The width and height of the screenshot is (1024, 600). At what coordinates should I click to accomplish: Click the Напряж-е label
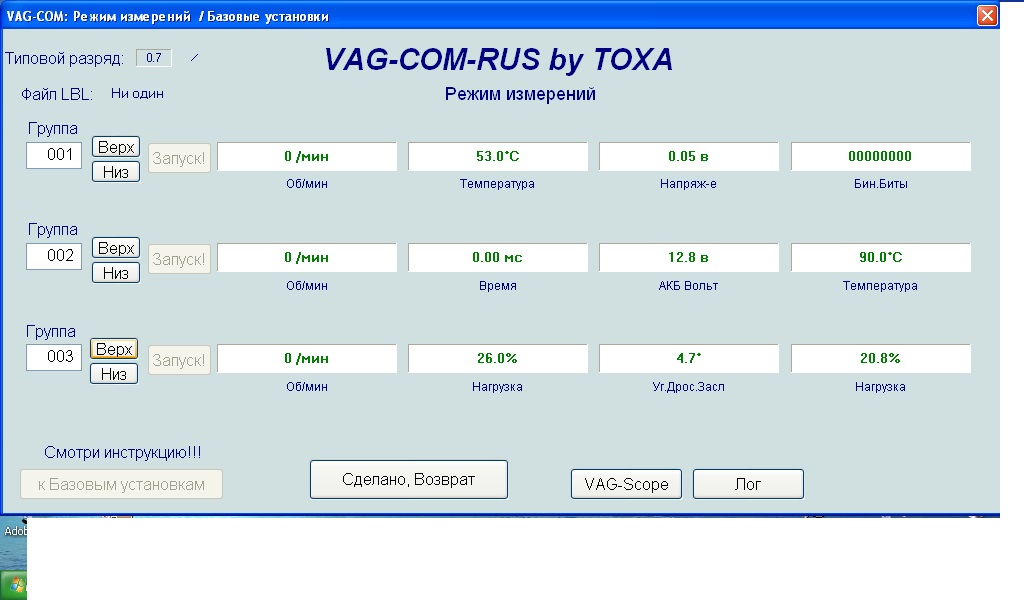(688, 184)
